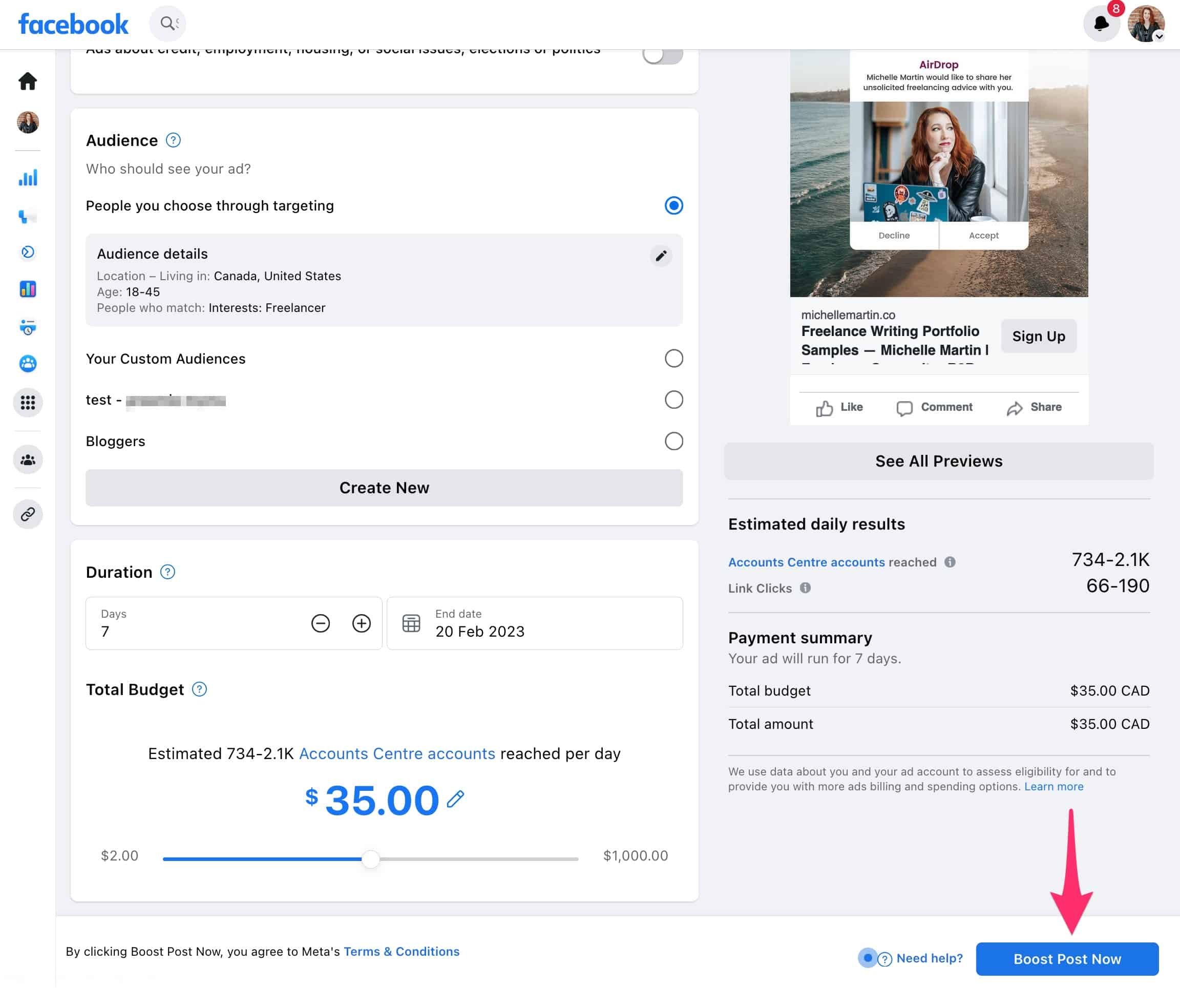Click the Apps grid icon in sidebar

pos(27,402)
